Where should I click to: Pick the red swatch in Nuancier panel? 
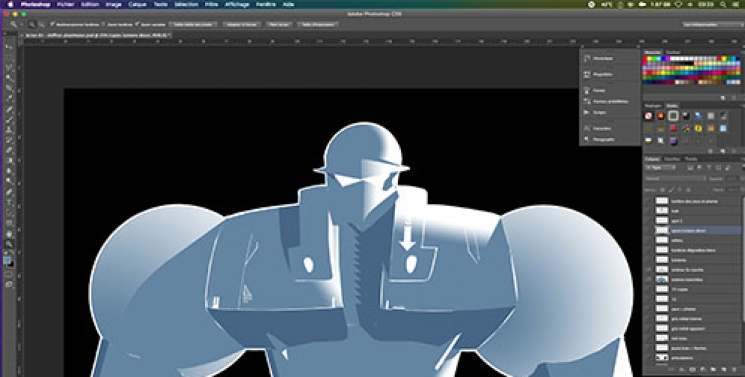pyautogui.click(x=645, y=59)
